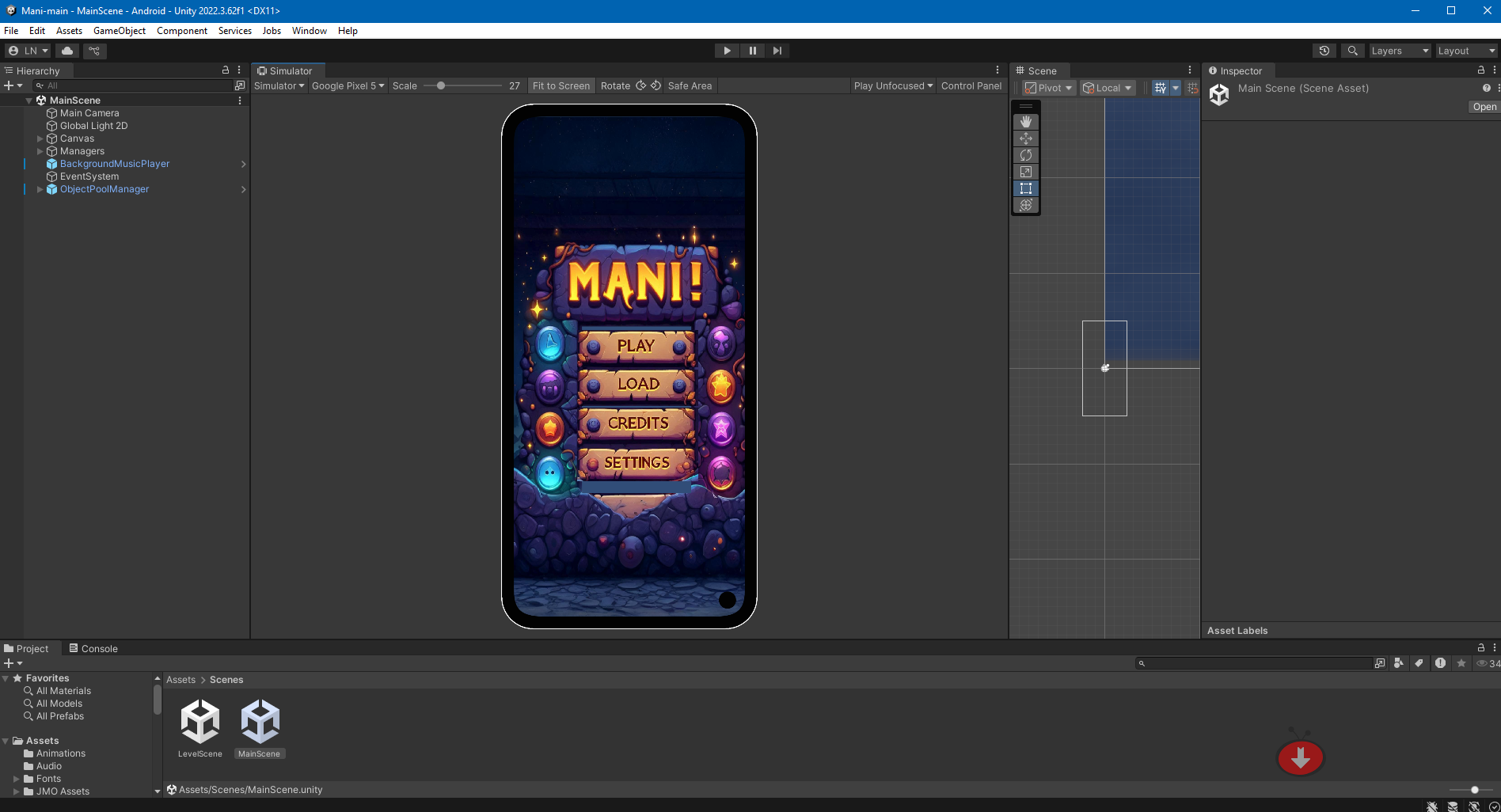Open the Google Pixel 5 device dropdown
The width and height of the screenshot is (1501, 812).
click(348, 85)
